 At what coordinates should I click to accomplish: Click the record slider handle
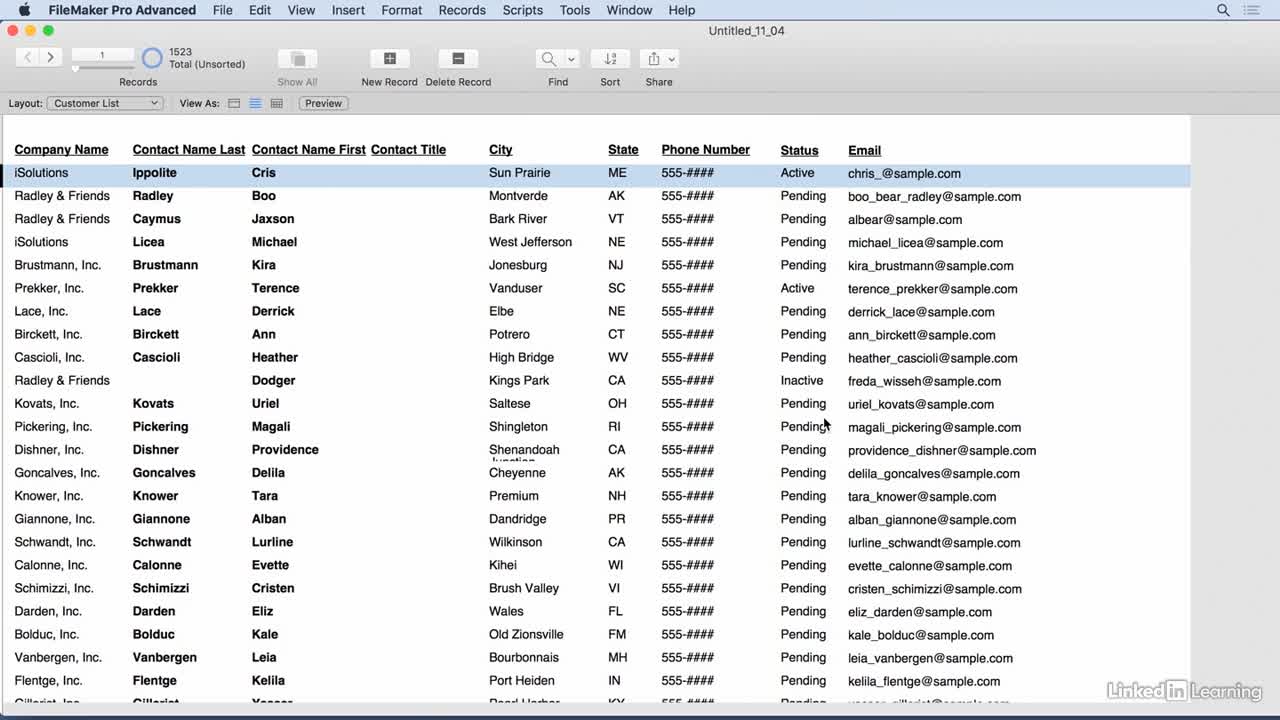click(x=75, y=68)
